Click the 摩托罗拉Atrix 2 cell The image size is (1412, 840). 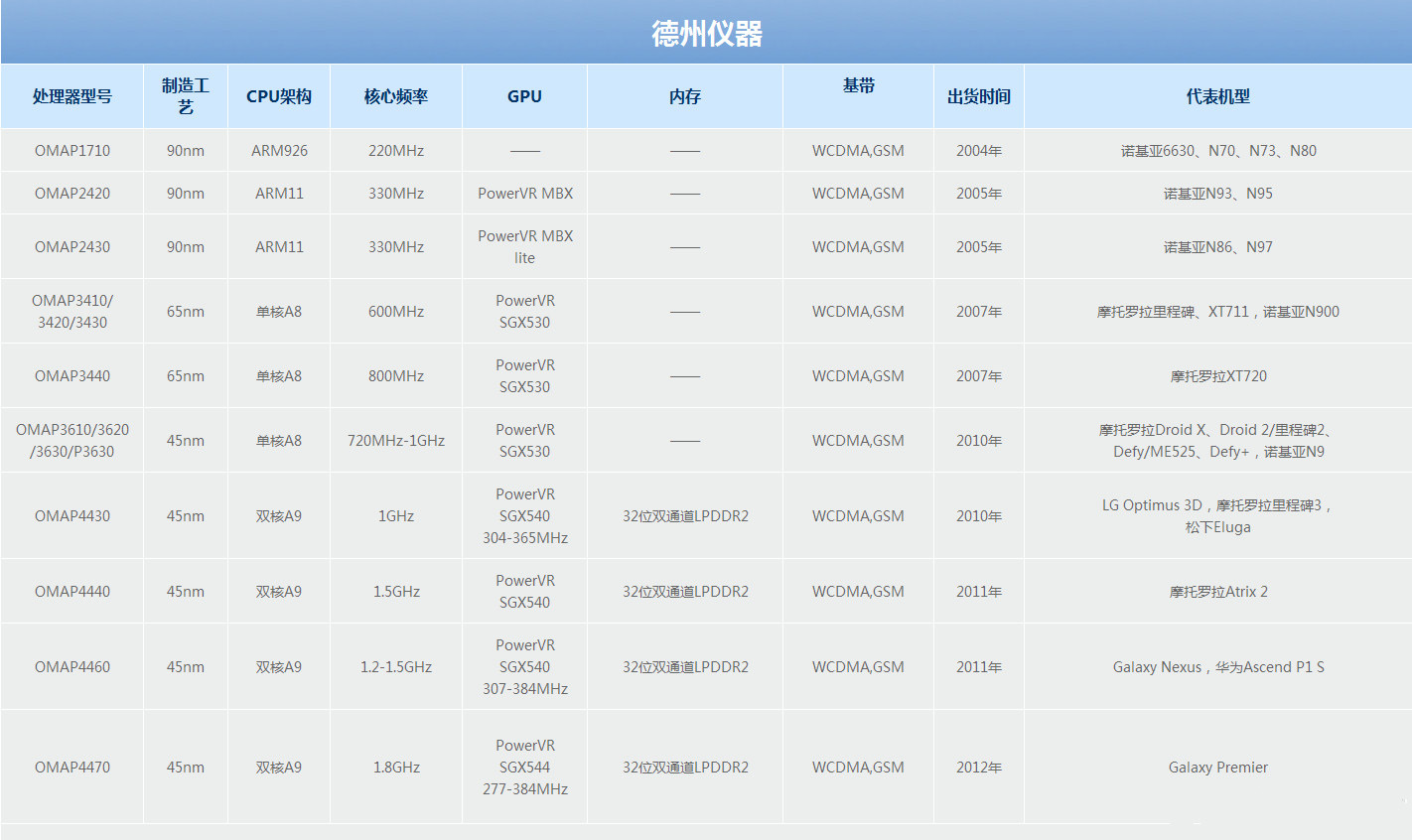[1218, 592]
